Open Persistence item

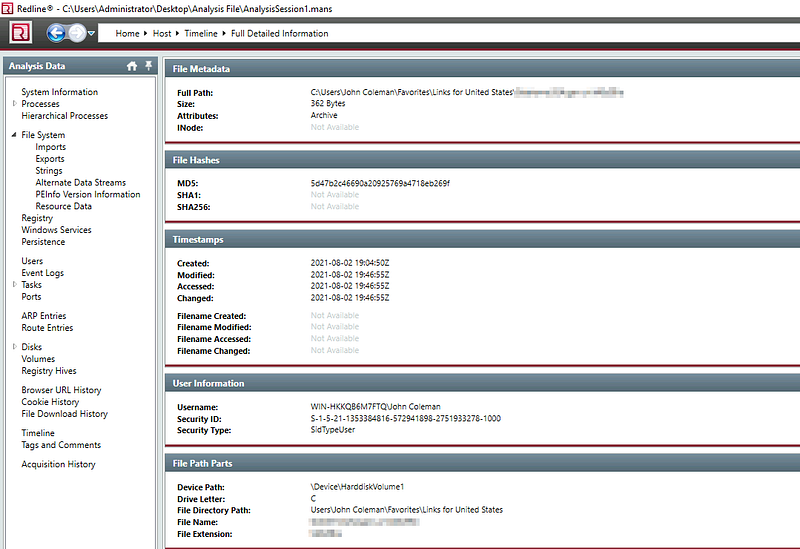(43, 242)
